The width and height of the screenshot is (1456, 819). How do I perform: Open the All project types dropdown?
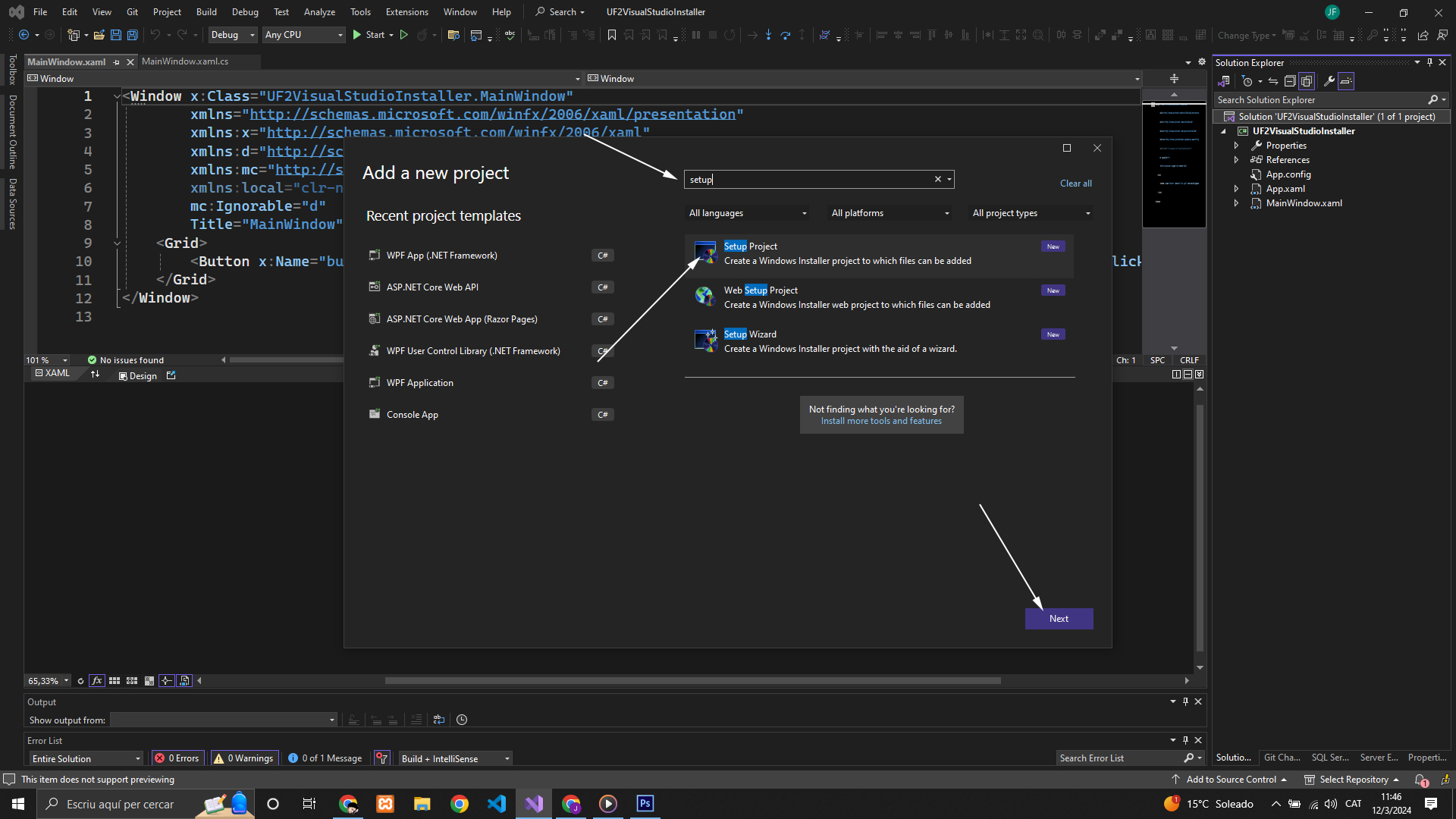click(1031, 213)
